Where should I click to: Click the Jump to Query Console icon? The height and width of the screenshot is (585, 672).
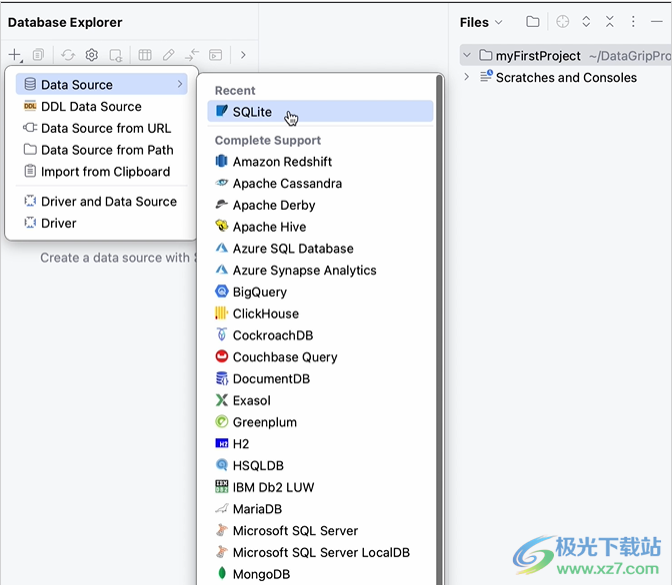coord(116,55)
